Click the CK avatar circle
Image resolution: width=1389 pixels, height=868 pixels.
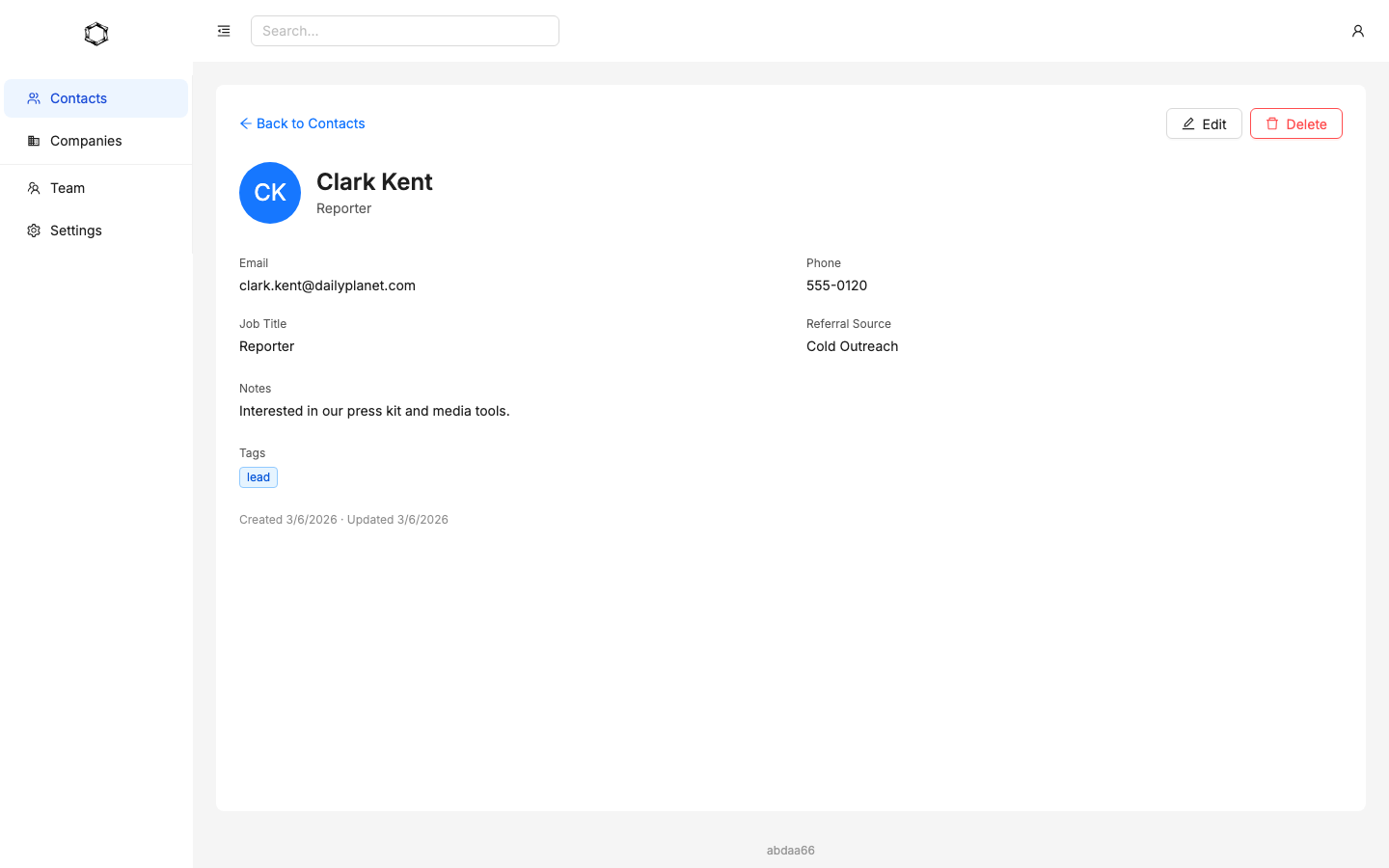point(270,193)
